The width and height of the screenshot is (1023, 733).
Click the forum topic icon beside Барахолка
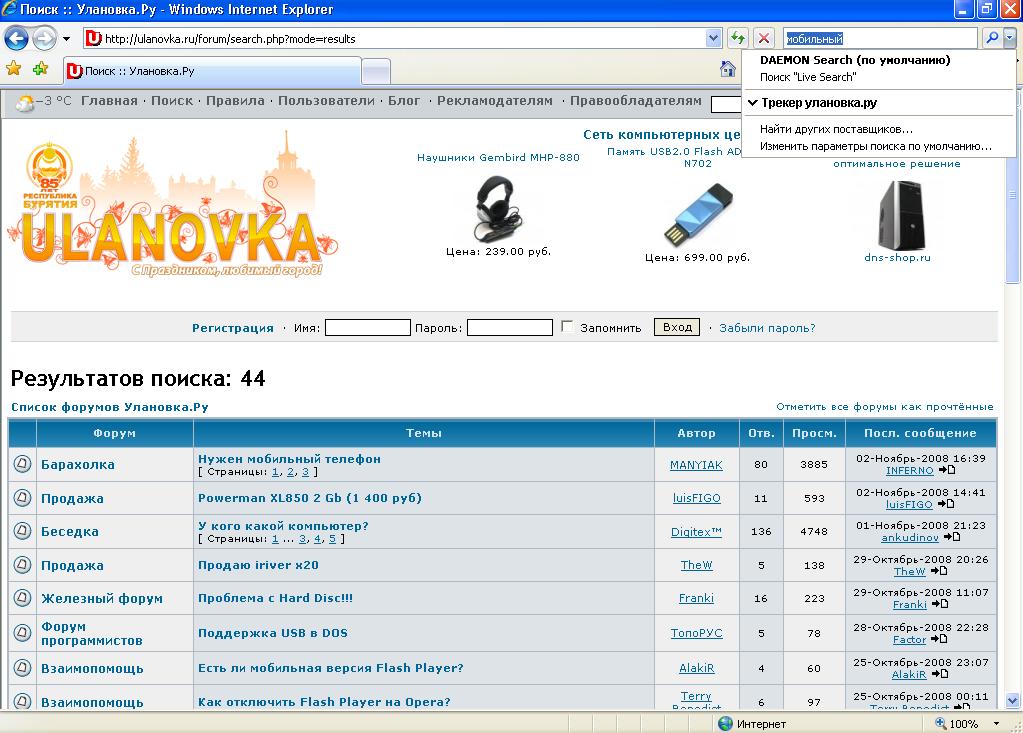tap(20, 464)
